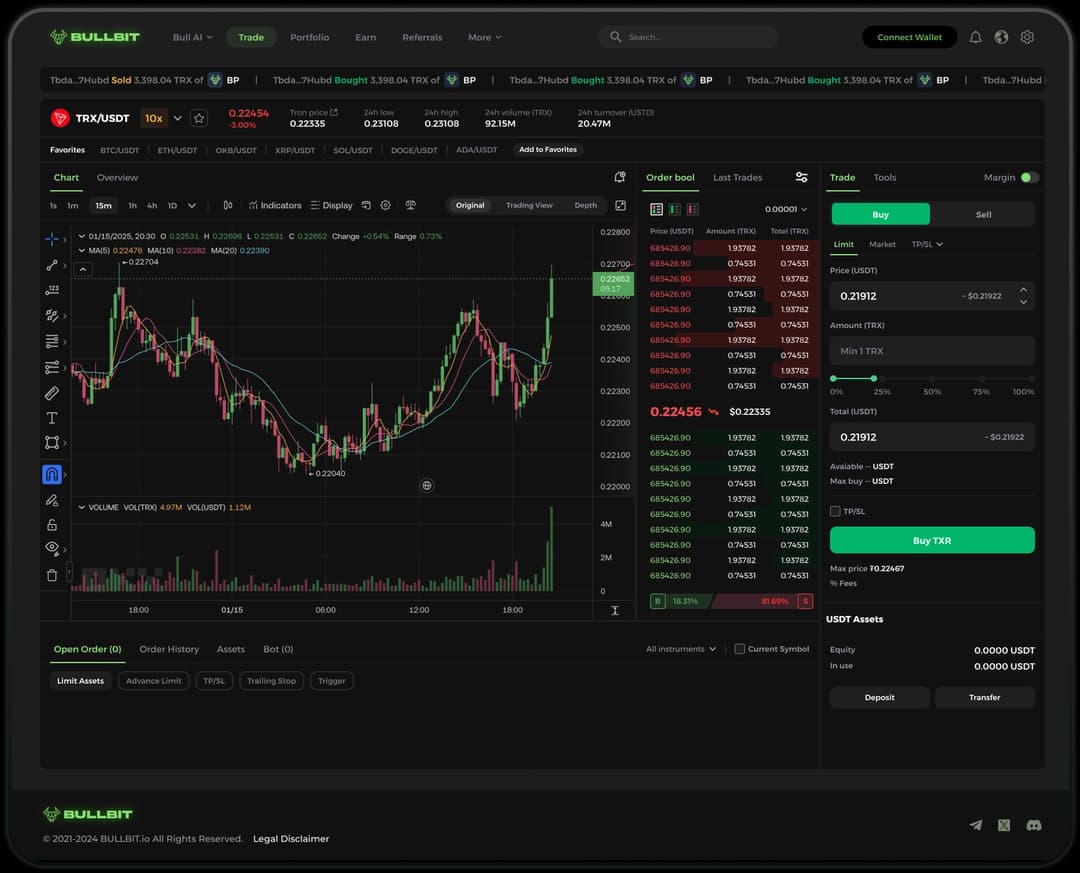
Task: Open the Portfolio page
Action: point(309,37)
